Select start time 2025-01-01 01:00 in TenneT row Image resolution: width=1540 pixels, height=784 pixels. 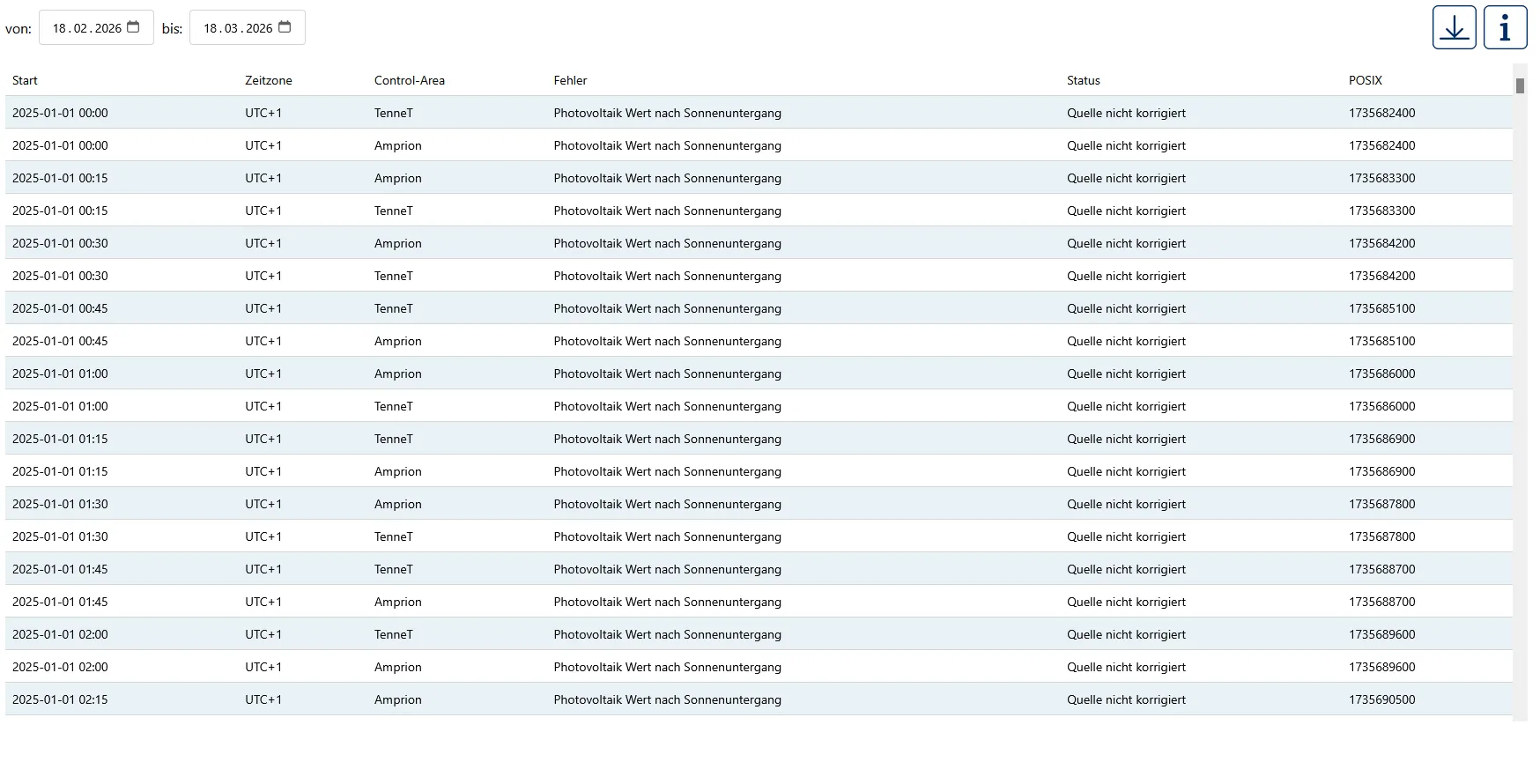[60, 406]
